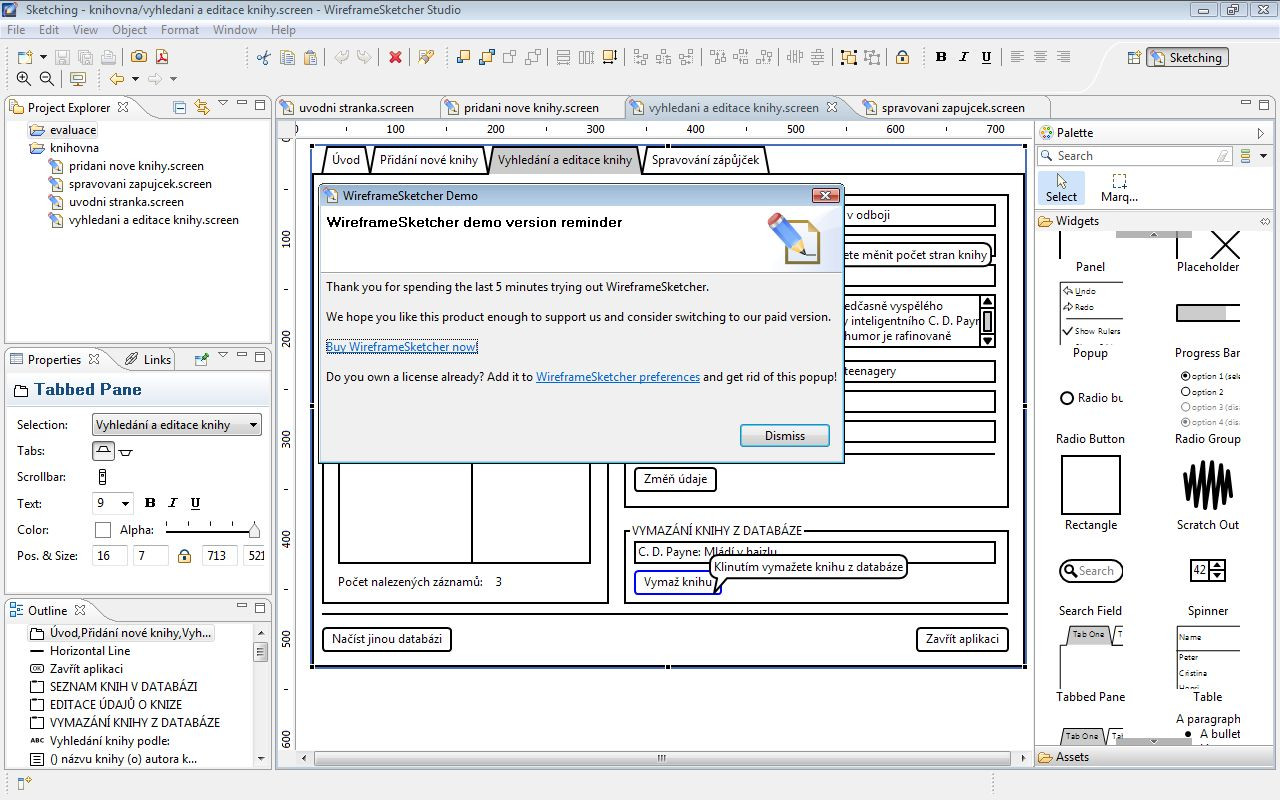
Task: Open the File menu
Action: click(x=16, y=30)
